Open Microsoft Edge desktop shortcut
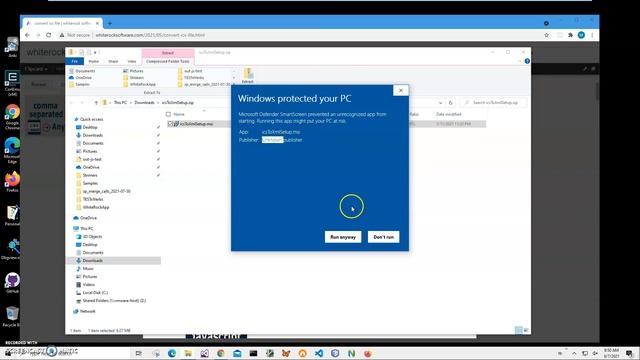This screenshot has height=360, width=640. coord(12,150)
